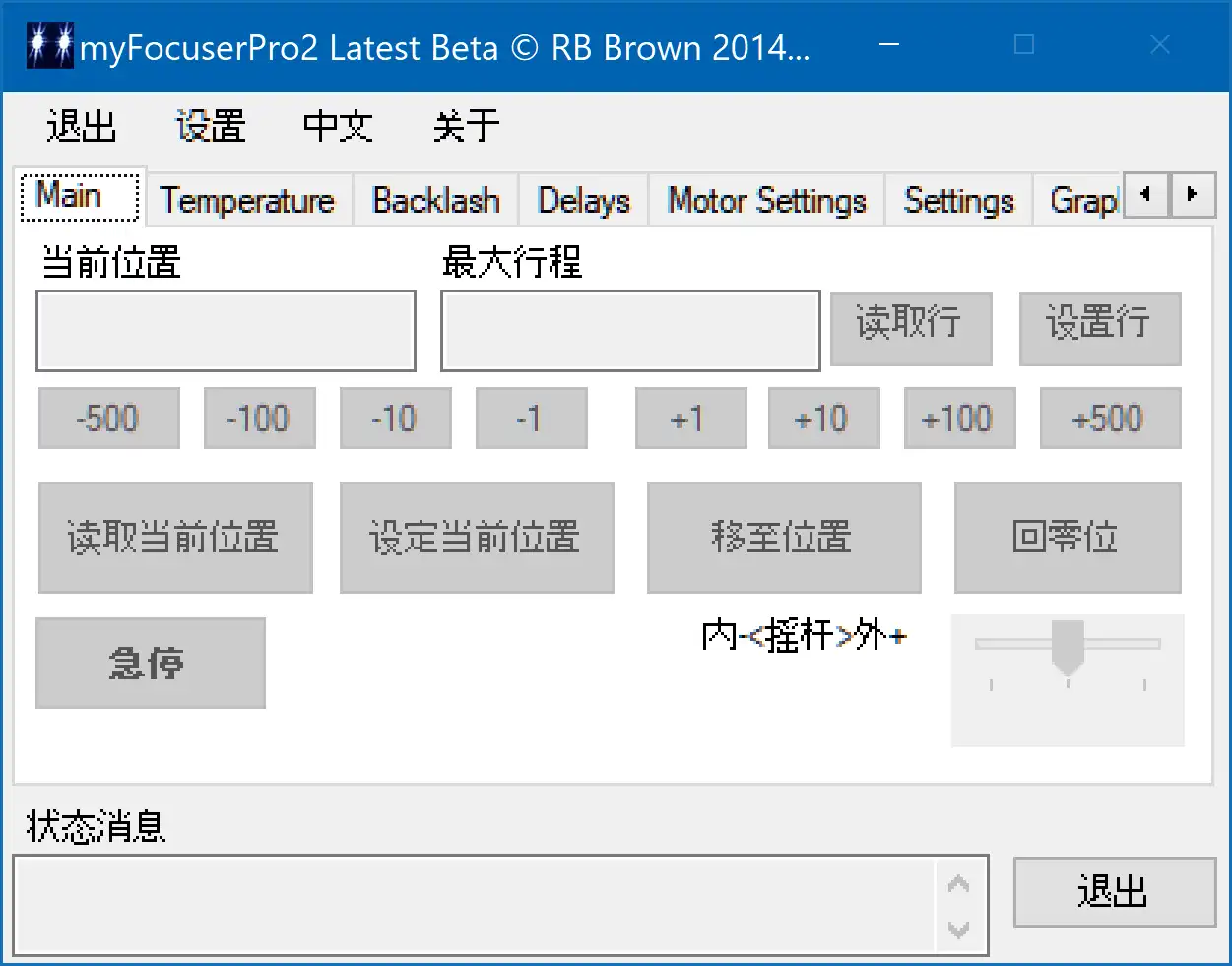Click the 最大行程 input field

(x=630, y=331)
